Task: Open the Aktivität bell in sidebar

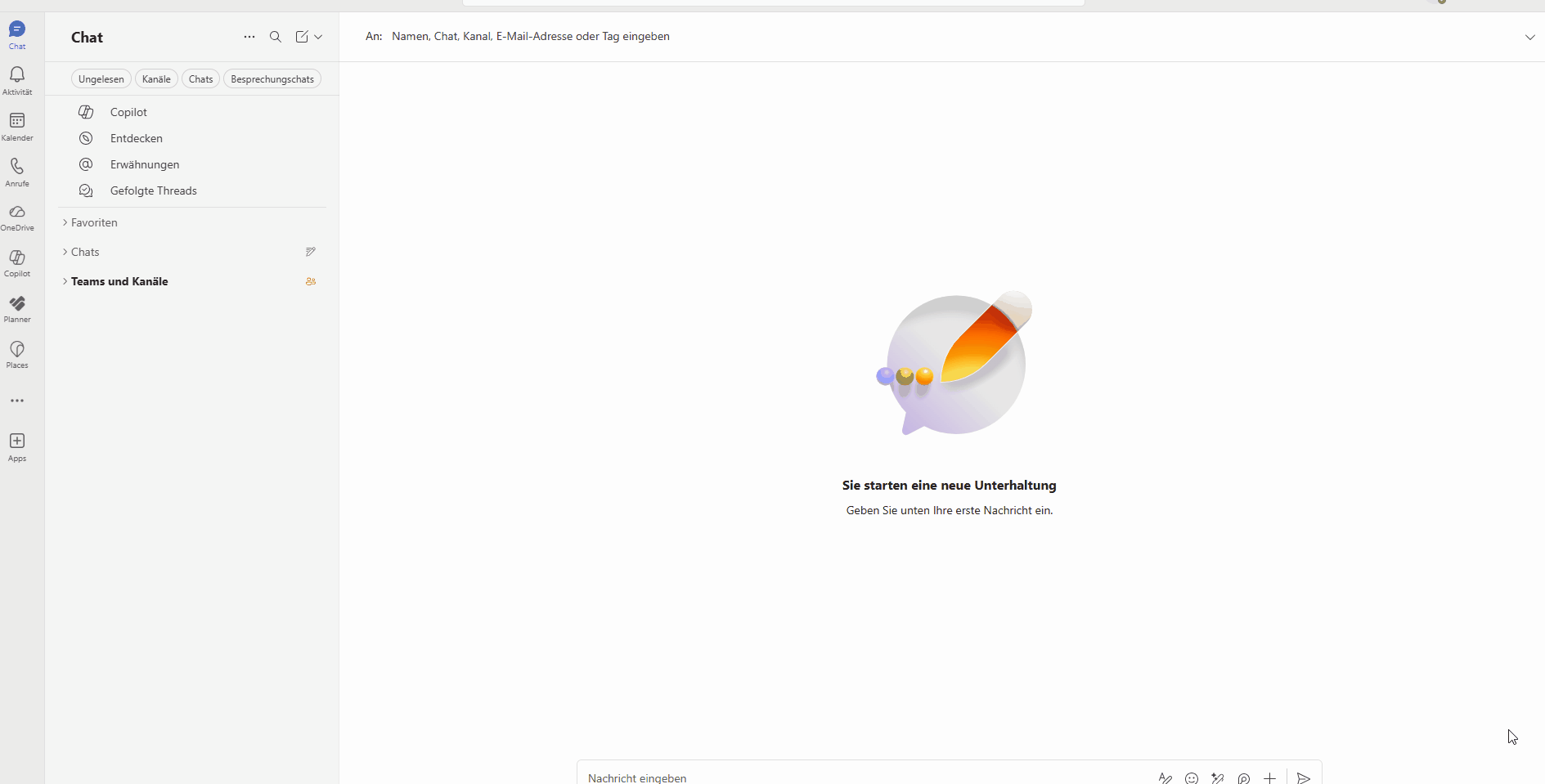Action: tap(17, 79)
